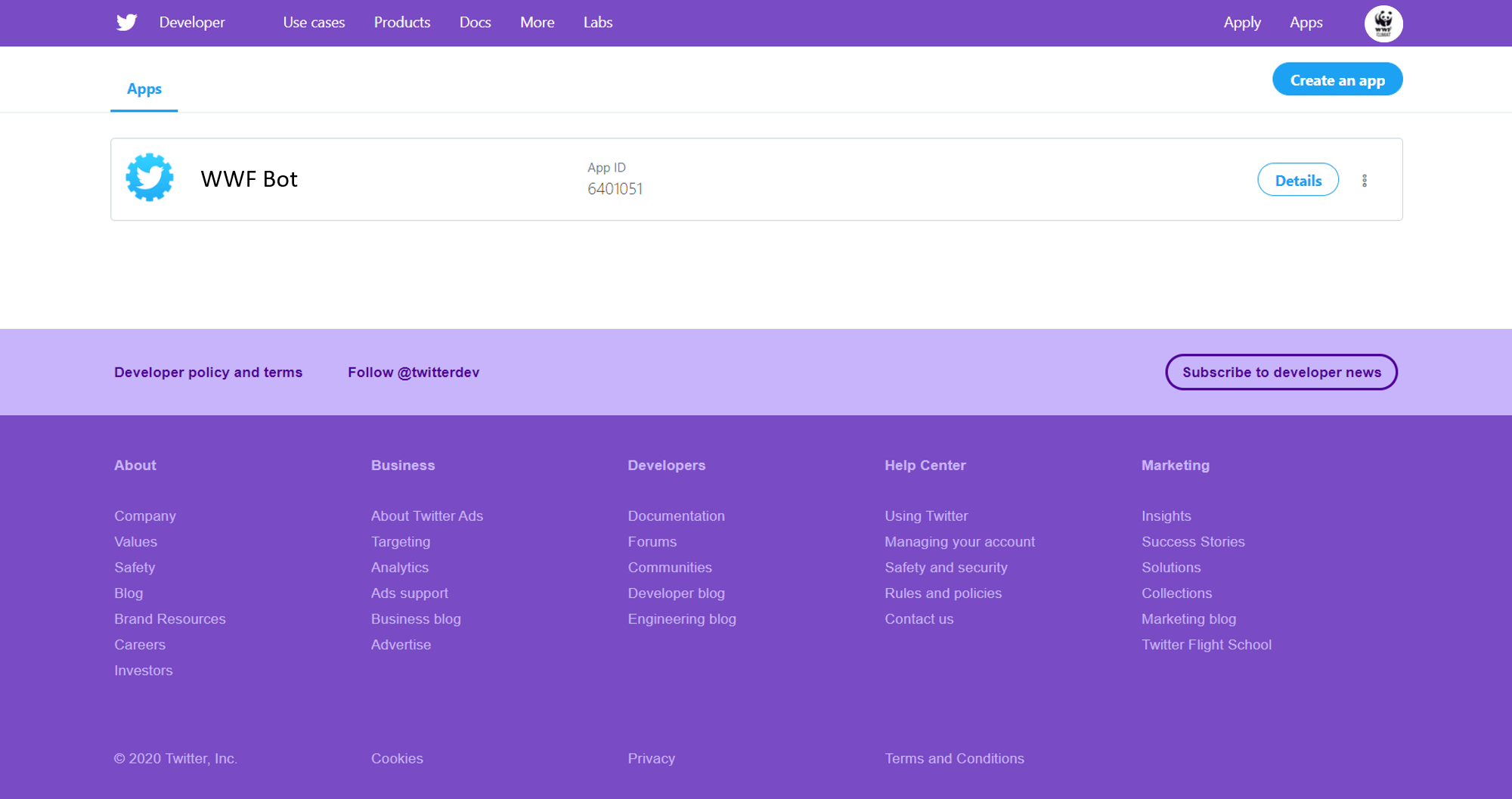Open Brand Resources
The image size is (1512, 799).
click(170, 619)
